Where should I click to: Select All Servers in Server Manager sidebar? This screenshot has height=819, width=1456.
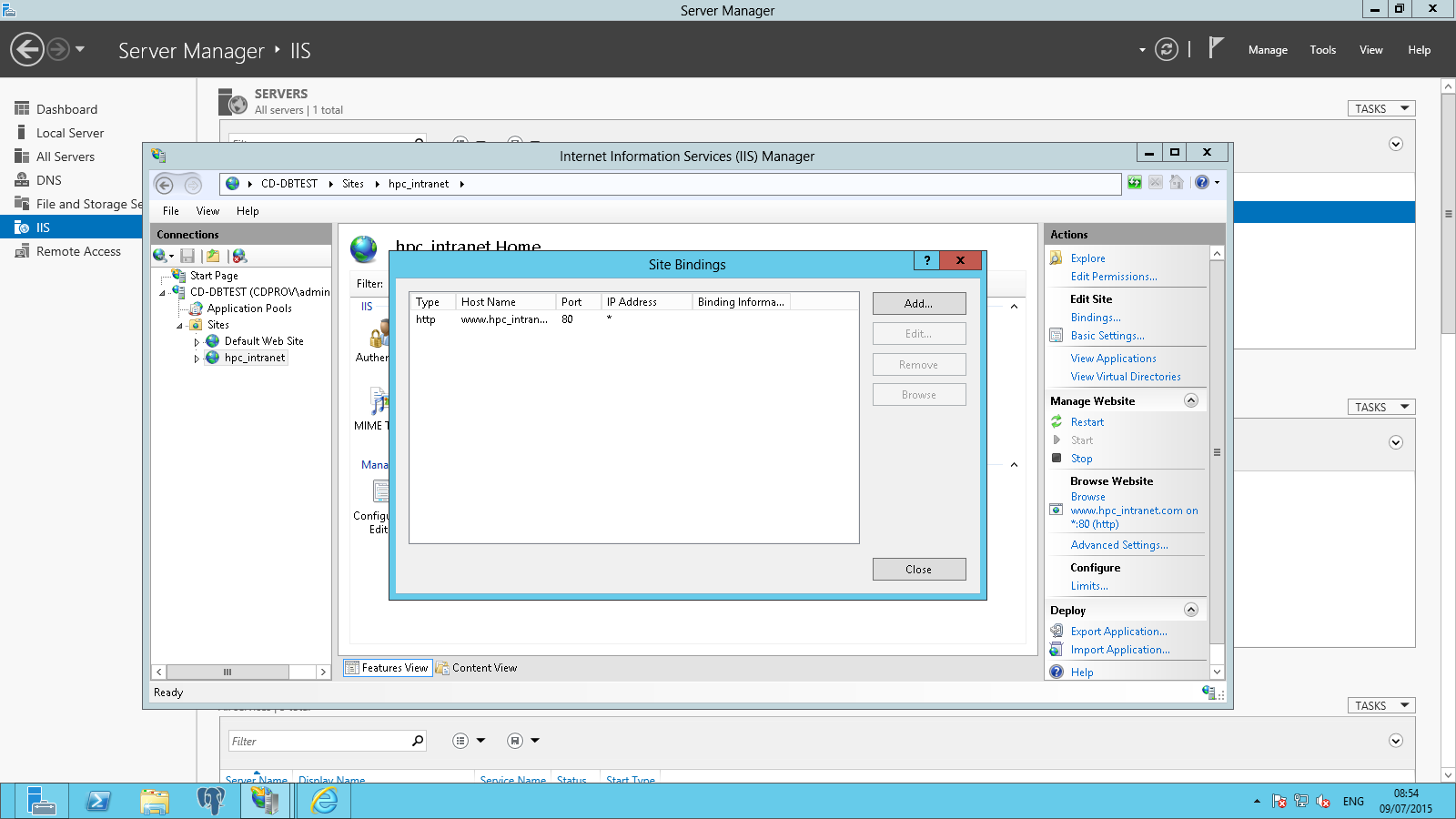66,157
